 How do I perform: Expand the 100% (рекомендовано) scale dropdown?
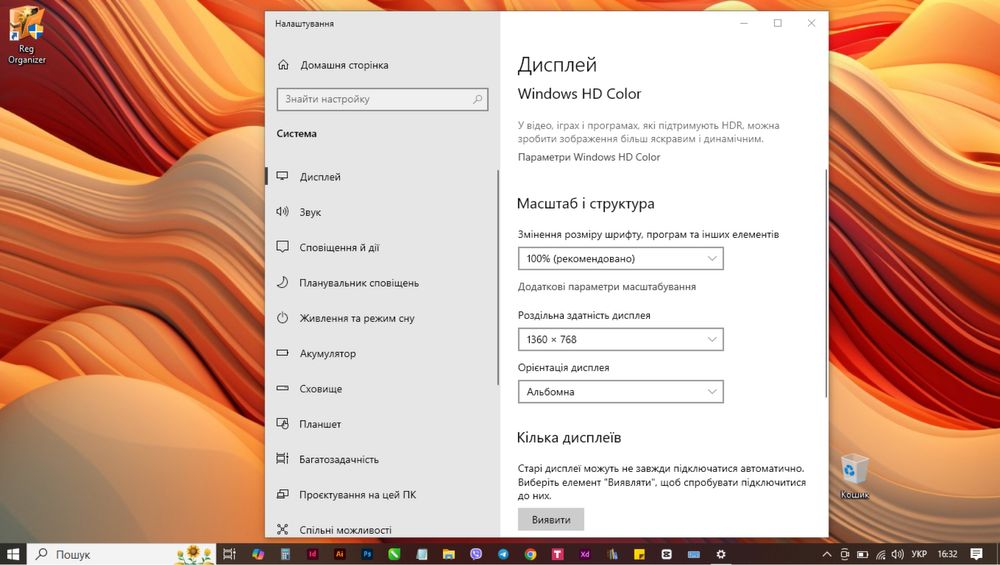tap(621, 258)
